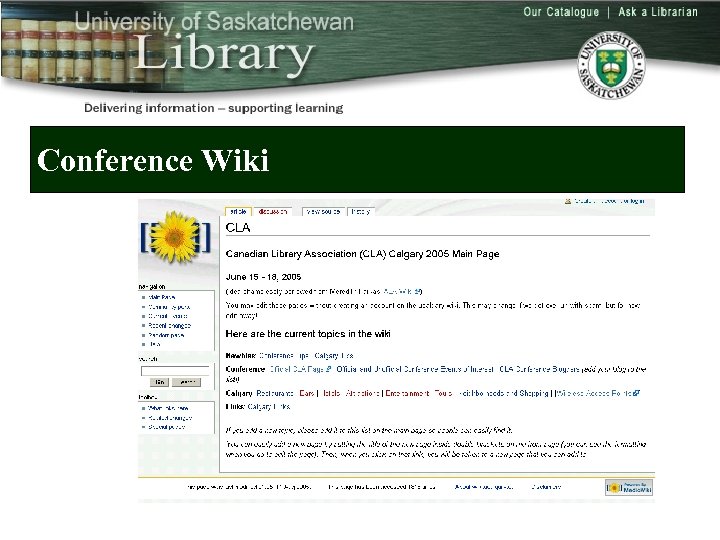720x540 pixels.
Task: Open the Bars link in Calgary row
Action: coord(307,393)
